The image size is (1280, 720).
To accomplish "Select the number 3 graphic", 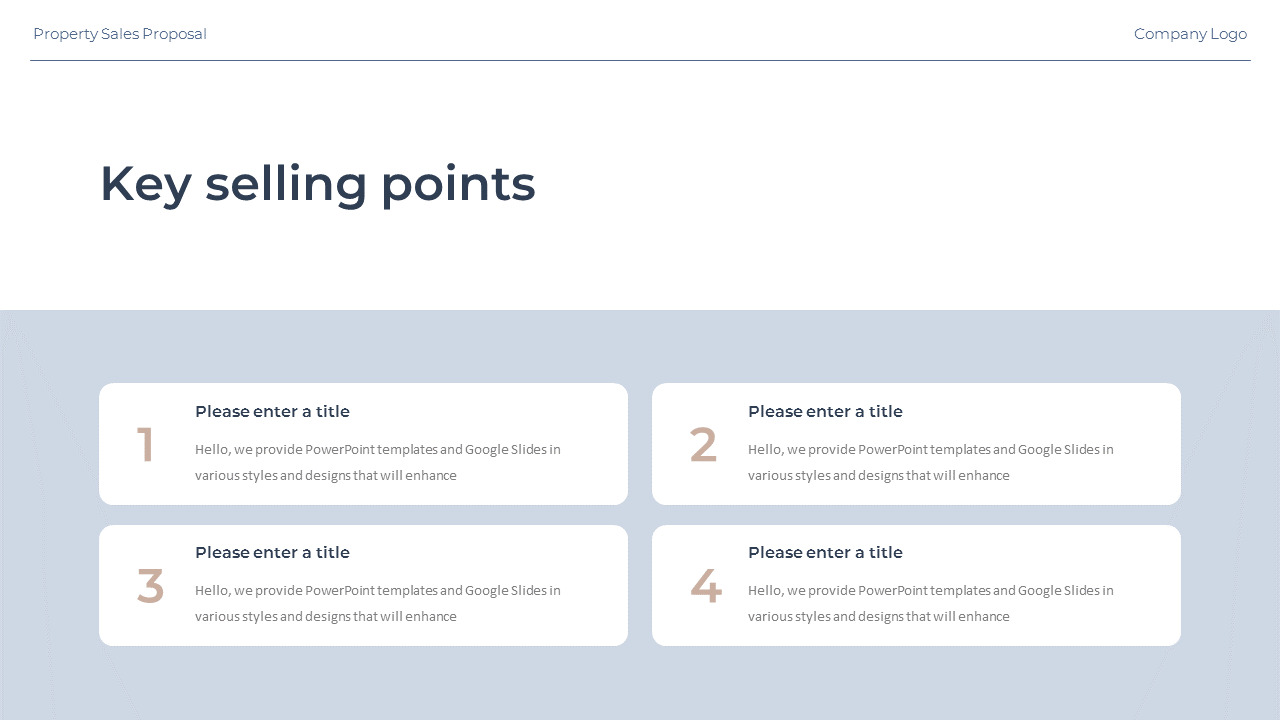I will [150, 586].
